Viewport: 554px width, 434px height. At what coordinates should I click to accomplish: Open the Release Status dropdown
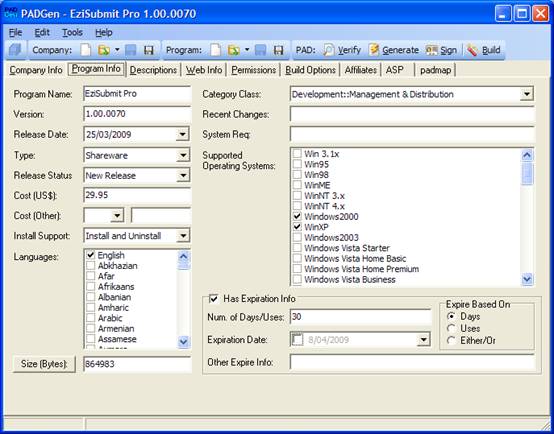coord(182,175)
